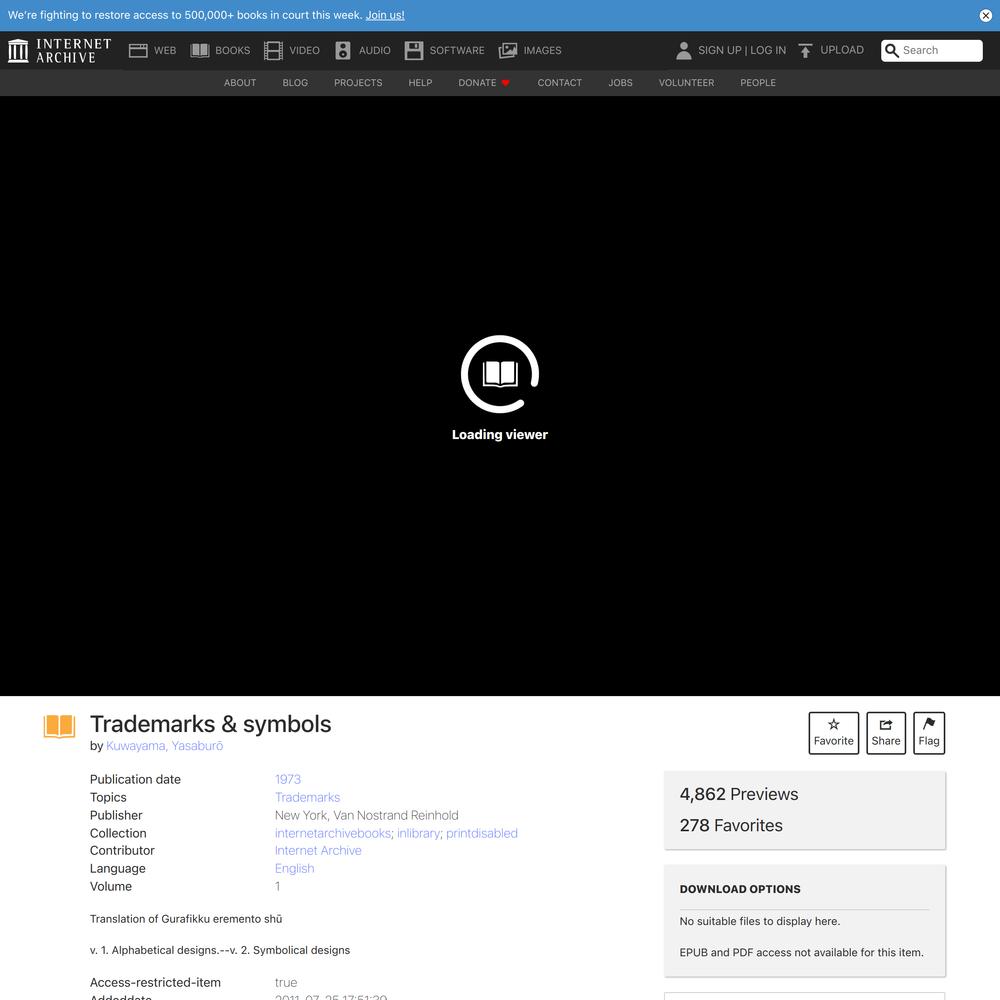
Task: Click the red Donate heart icon
Action: point(506,83)
